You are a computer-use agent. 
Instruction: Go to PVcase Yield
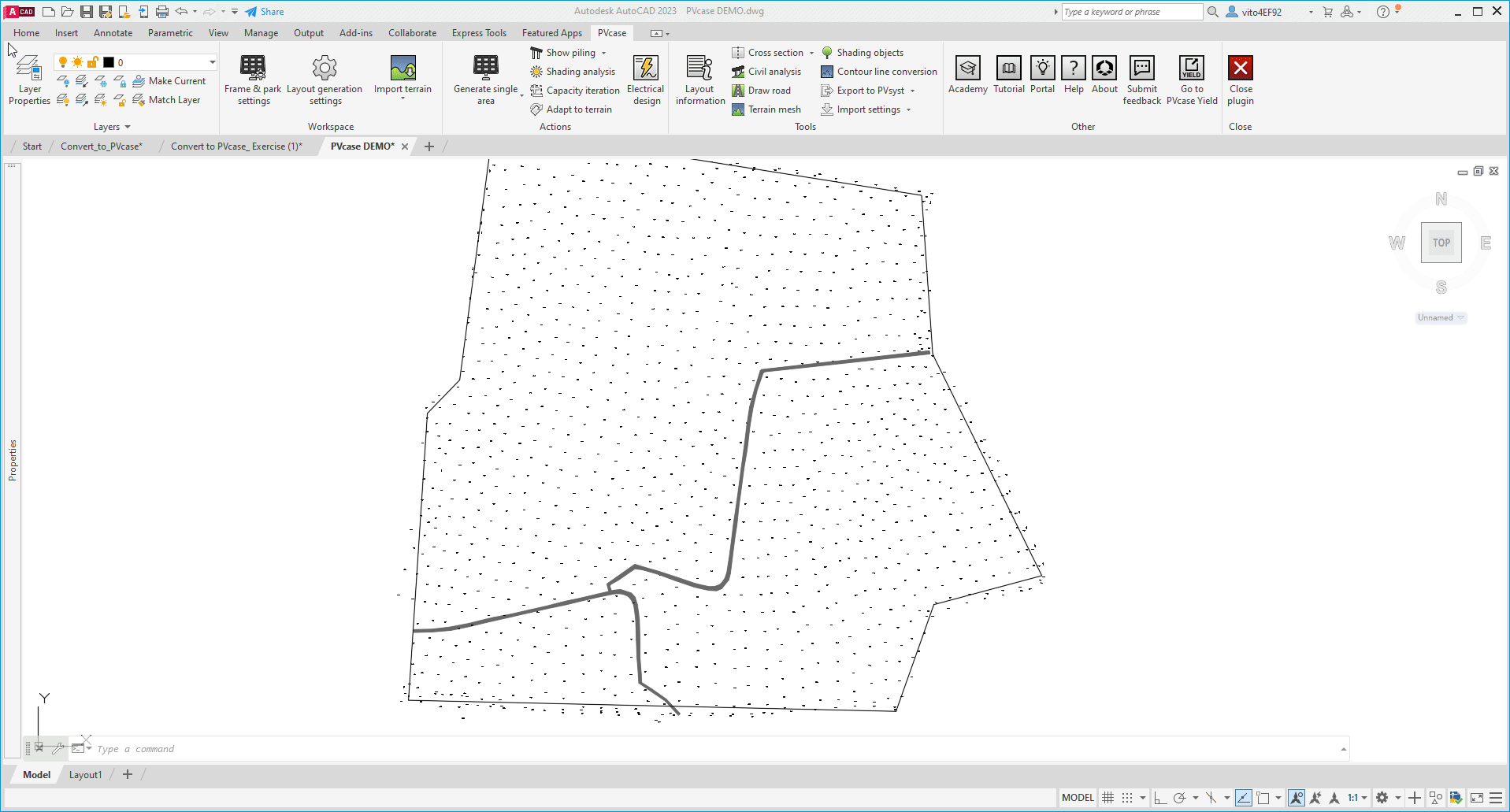(1192, 80)
